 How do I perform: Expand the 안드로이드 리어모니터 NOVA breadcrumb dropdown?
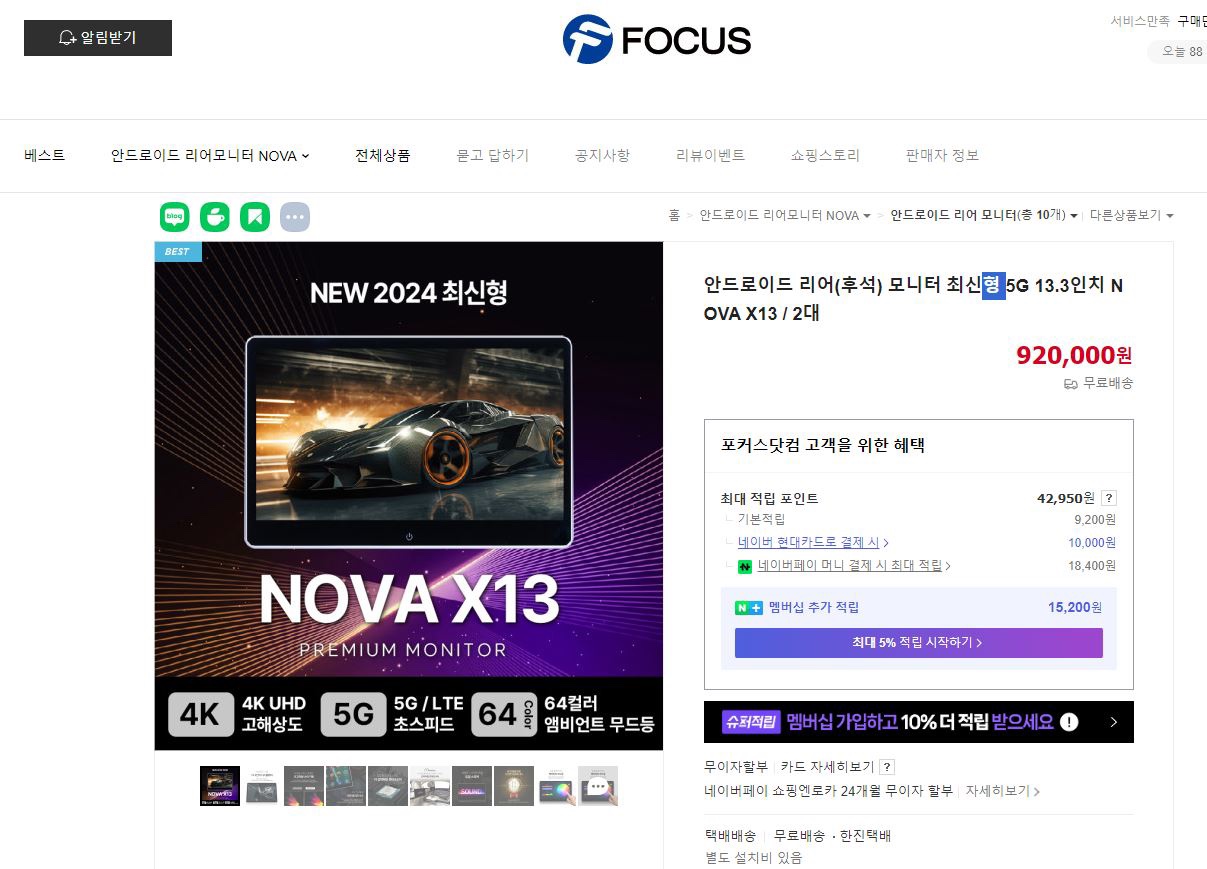pos(785,215)
